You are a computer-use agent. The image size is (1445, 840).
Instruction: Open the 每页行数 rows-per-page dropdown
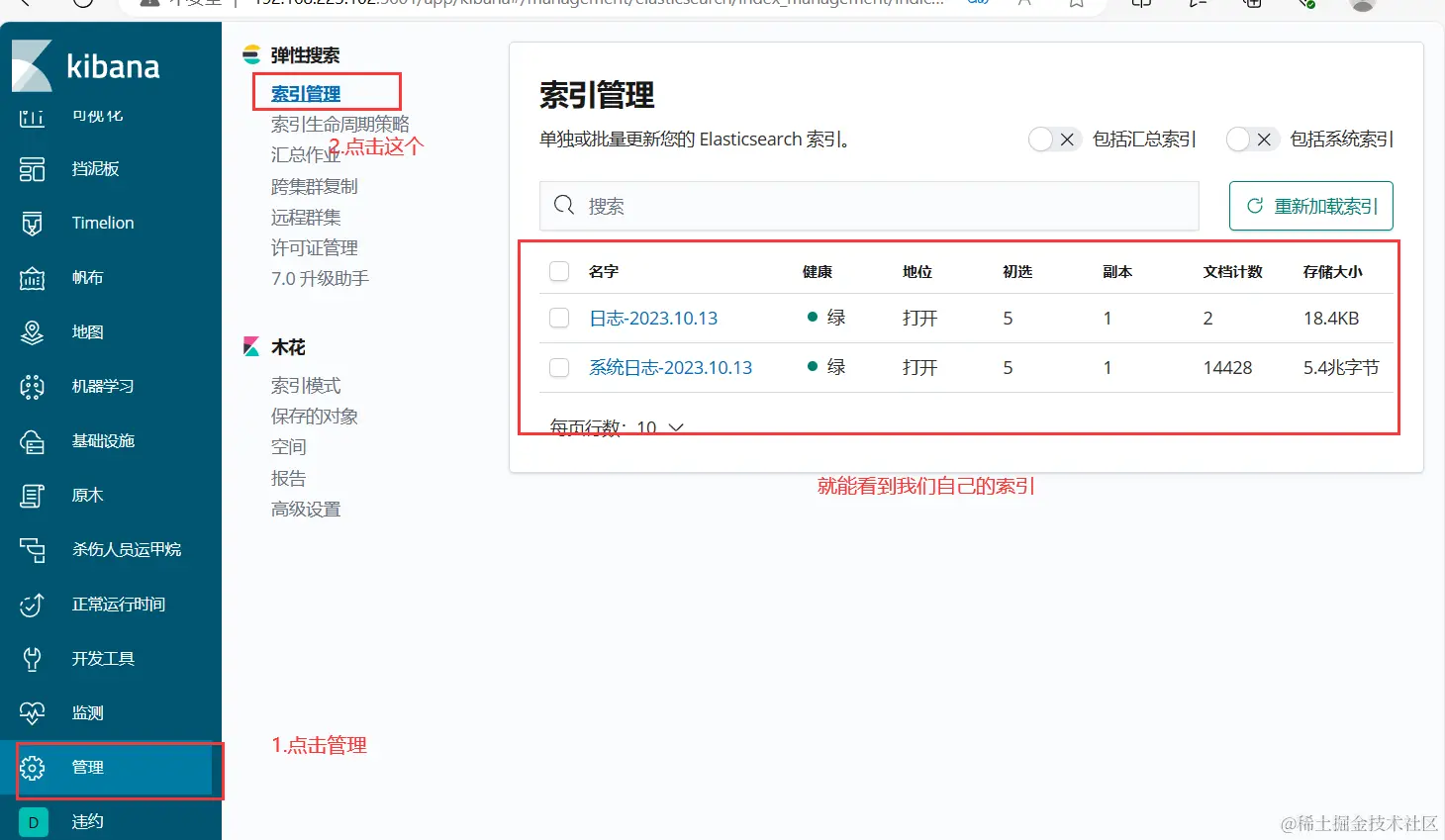[617, 427]
